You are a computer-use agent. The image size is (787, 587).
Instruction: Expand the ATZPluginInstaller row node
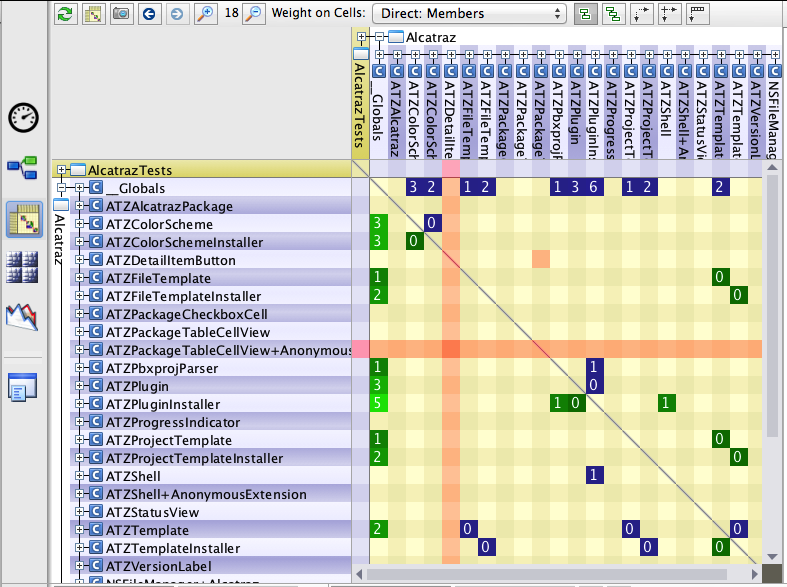[x=79, y=404]
